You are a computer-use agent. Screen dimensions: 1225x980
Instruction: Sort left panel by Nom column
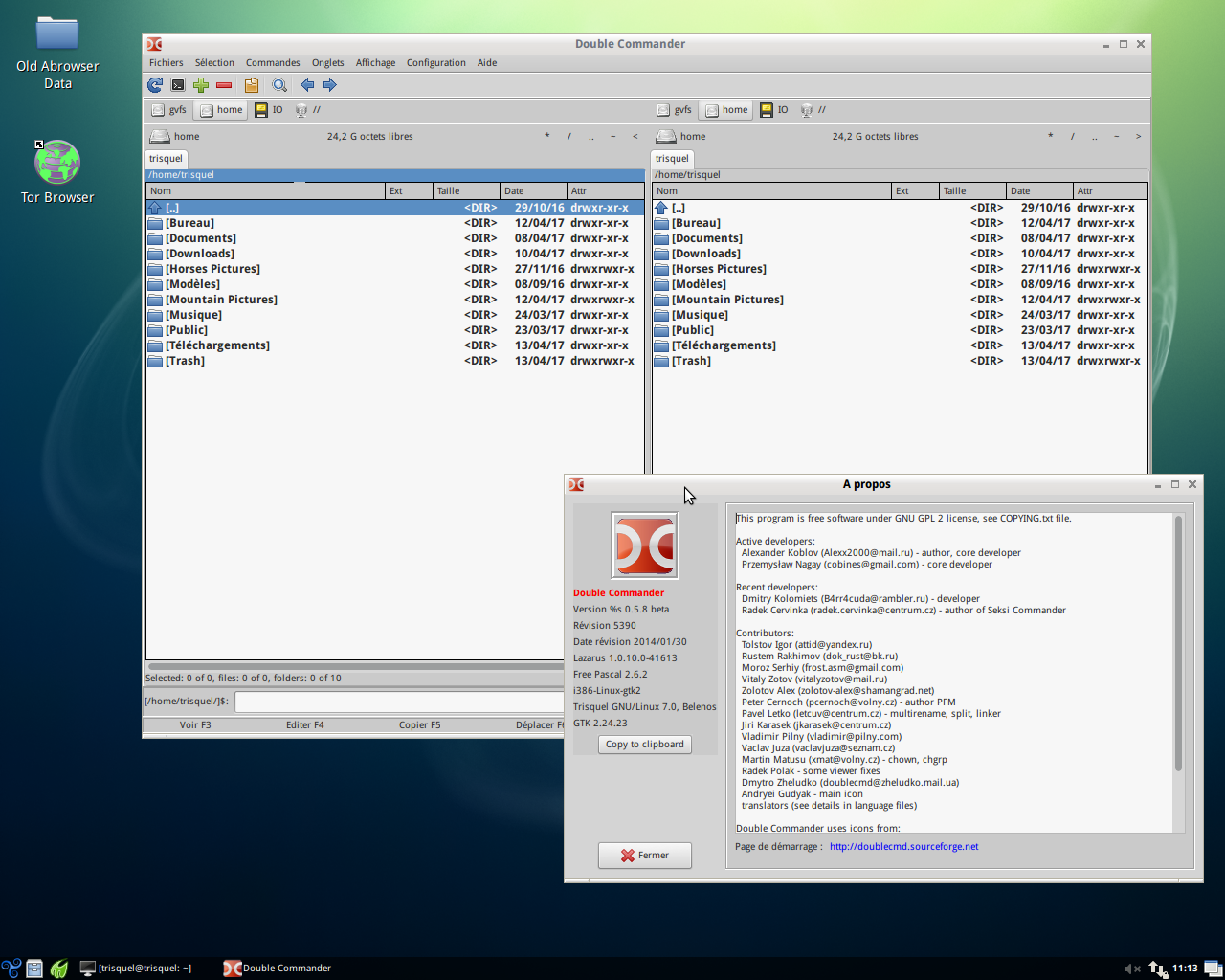click(x=266, y=191)
